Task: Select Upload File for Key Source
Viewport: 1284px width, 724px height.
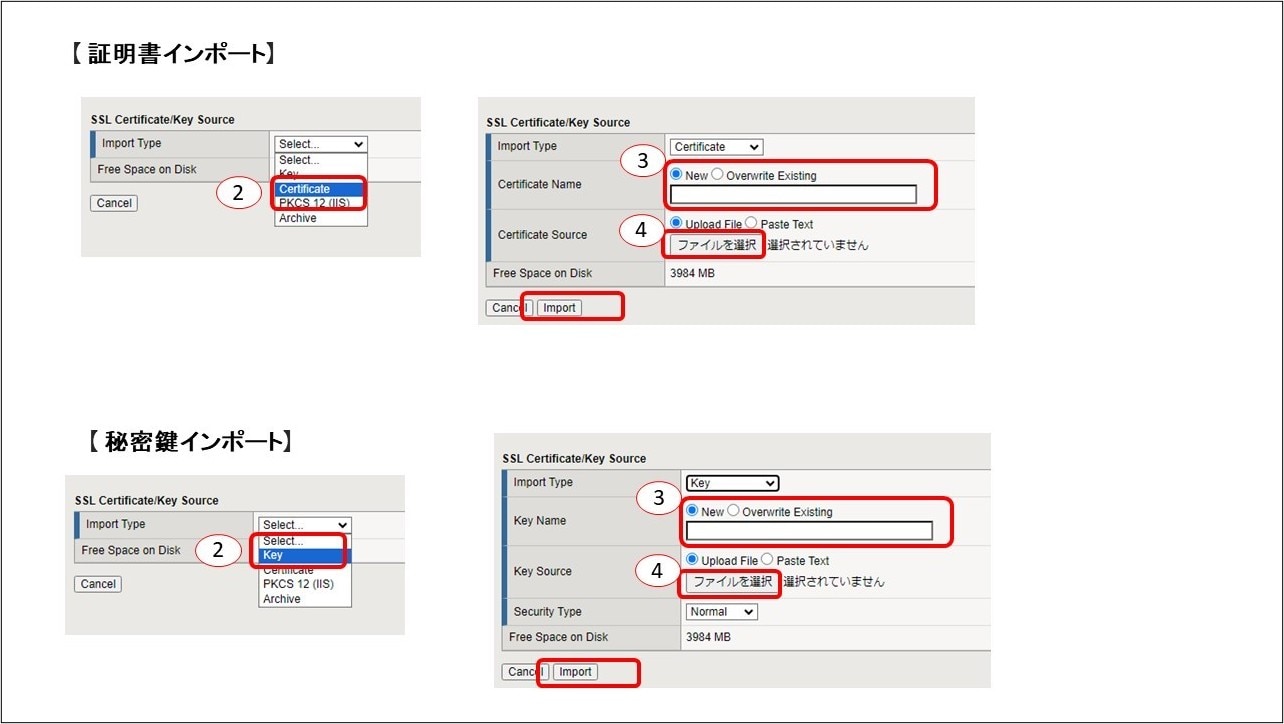Action: coord(693,560)
